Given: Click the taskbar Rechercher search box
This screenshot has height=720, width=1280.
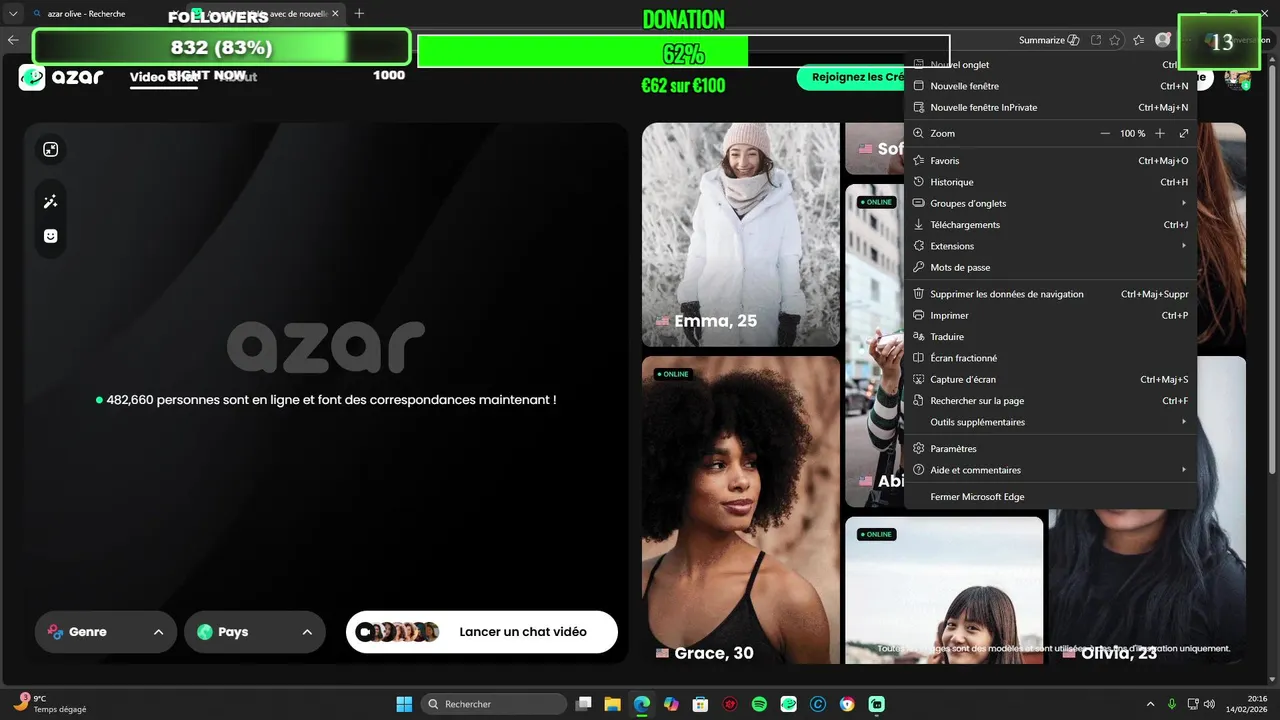Looking at the screenshot, I should pos(494,704).
